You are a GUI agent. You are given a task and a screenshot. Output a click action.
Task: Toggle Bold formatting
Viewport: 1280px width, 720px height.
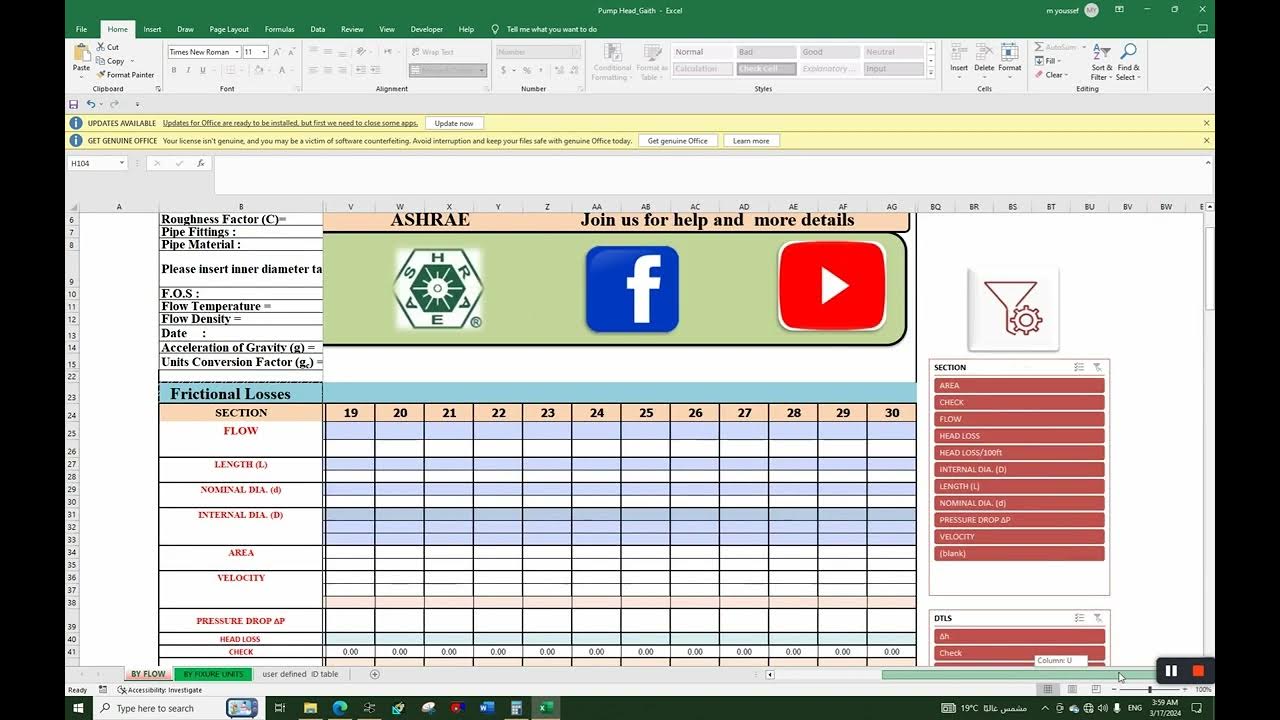[x=174, y=70]
